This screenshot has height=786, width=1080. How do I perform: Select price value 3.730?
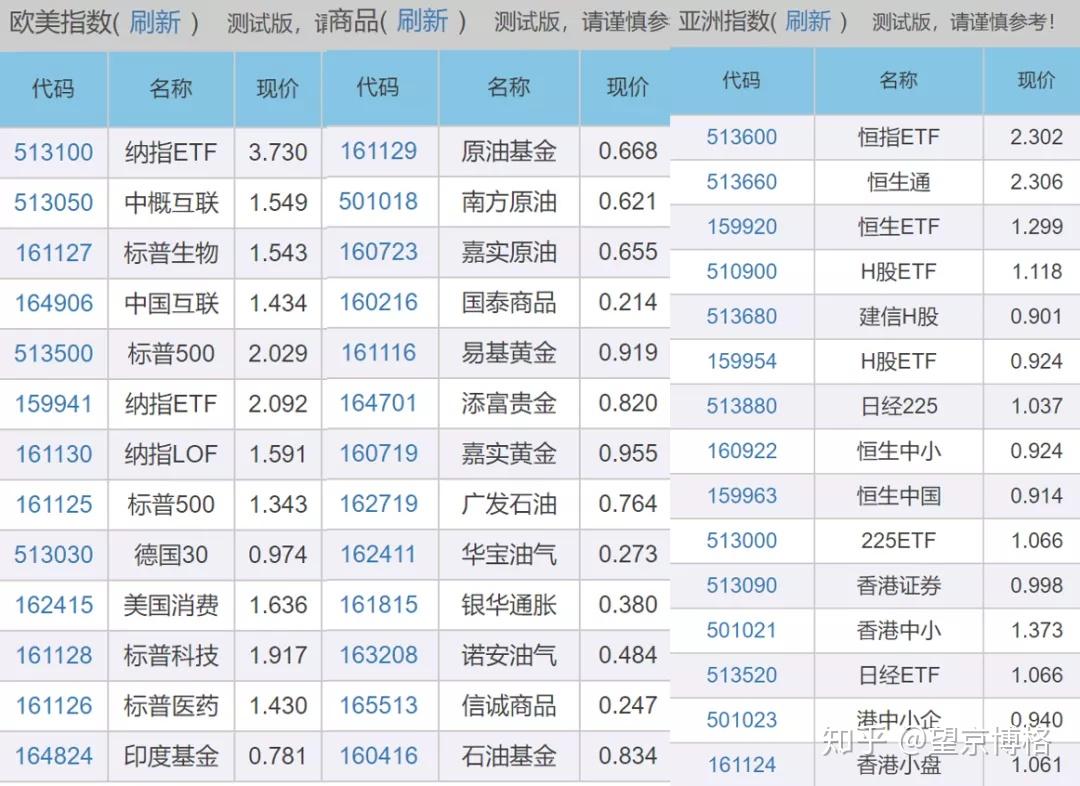tap(278, 152)
